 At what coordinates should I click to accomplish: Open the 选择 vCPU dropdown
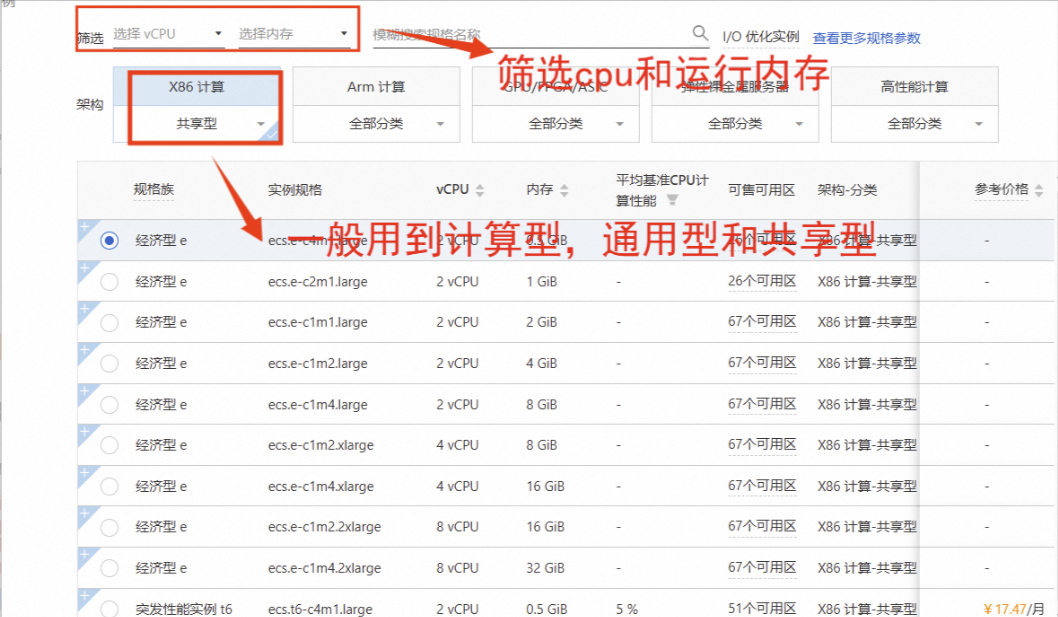point(168,34)
